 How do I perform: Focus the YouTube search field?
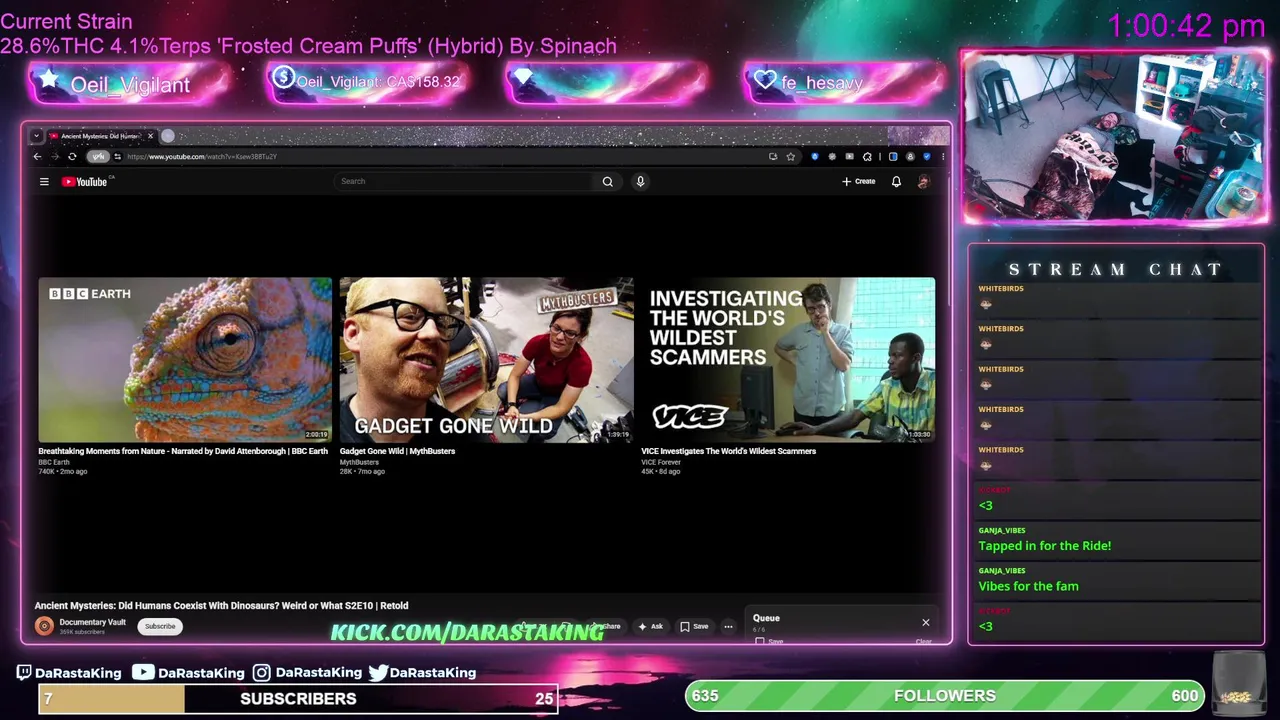click(x=465, y=181)
